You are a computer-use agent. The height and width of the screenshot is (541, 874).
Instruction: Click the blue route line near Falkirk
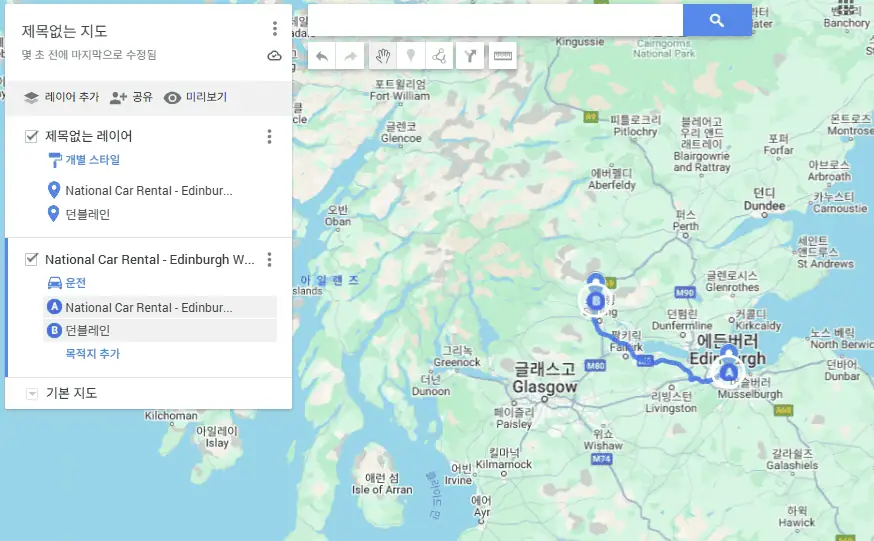630,352
